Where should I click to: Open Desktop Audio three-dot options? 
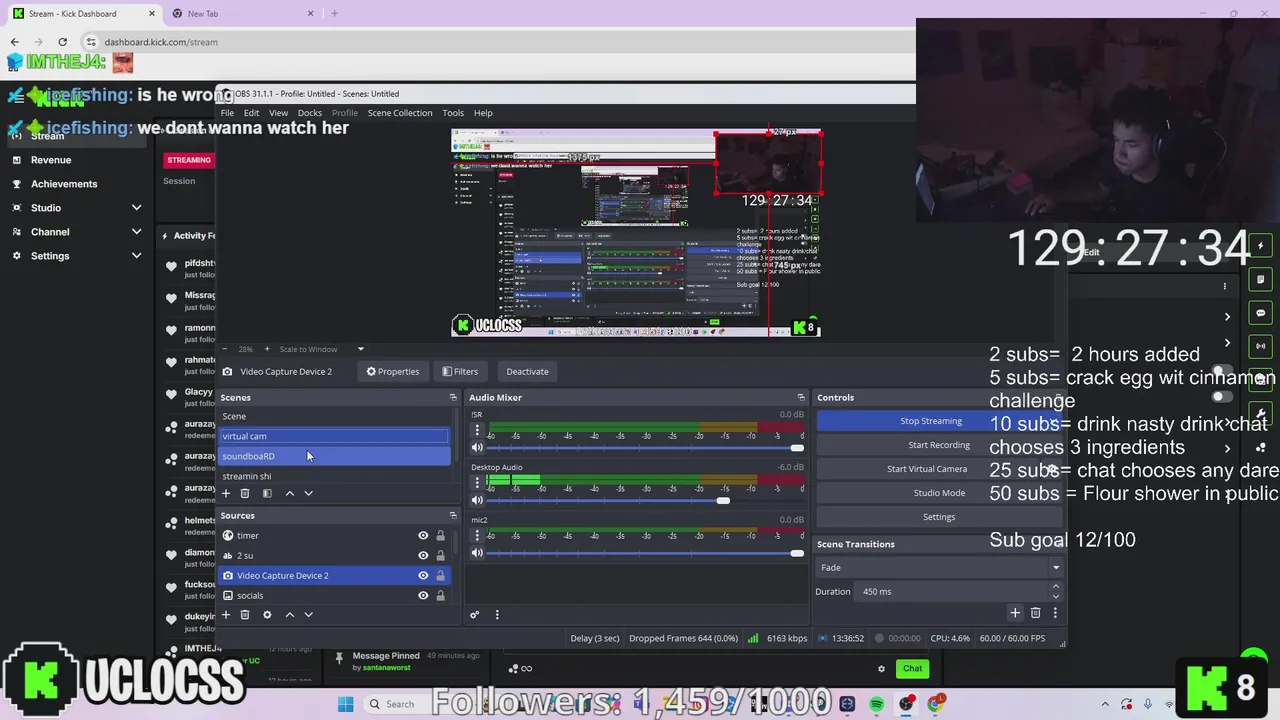coord(477,483)
